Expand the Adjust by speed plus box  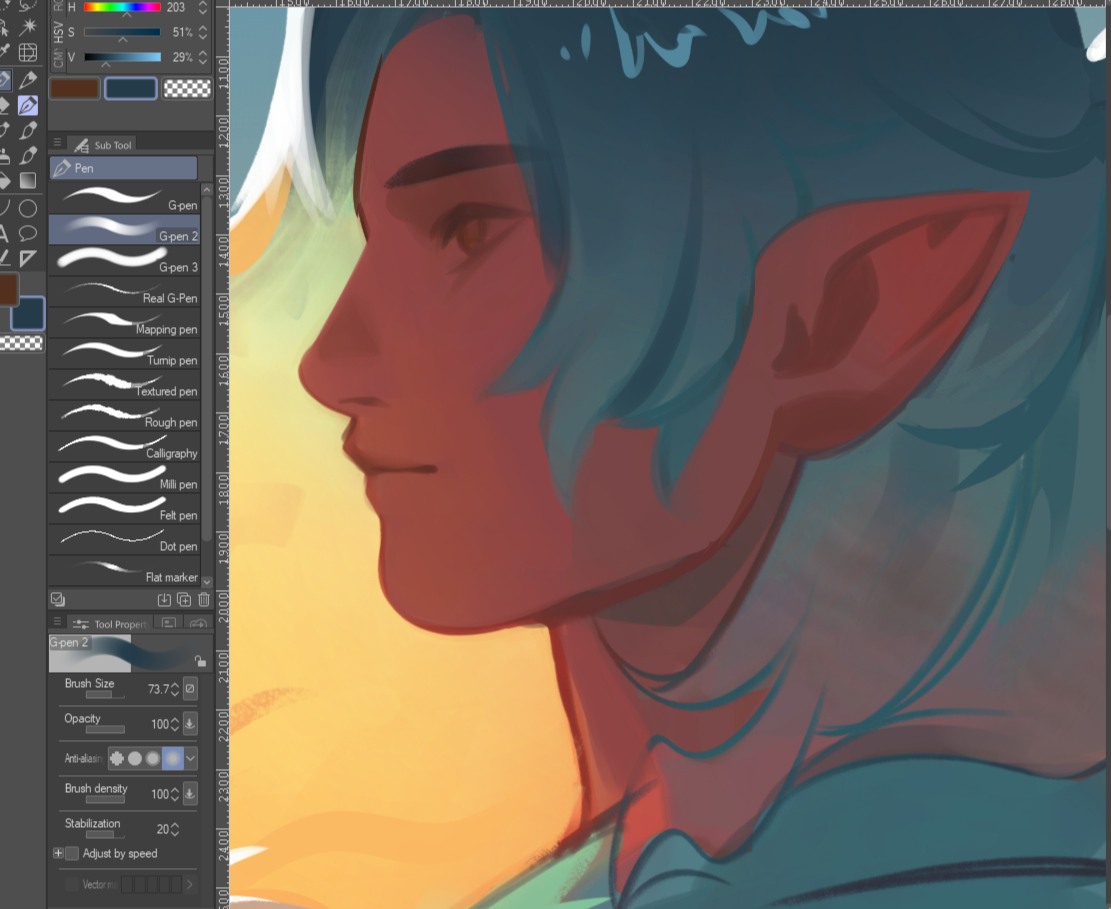click(58, 854)
